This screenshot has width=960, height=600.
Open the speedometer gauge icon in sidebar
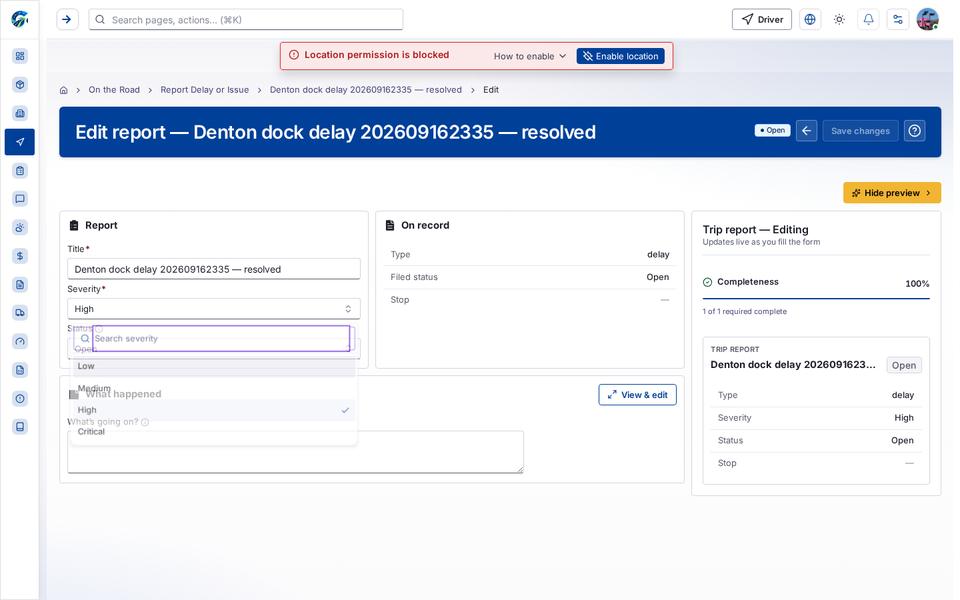click(x=20, y=342)
